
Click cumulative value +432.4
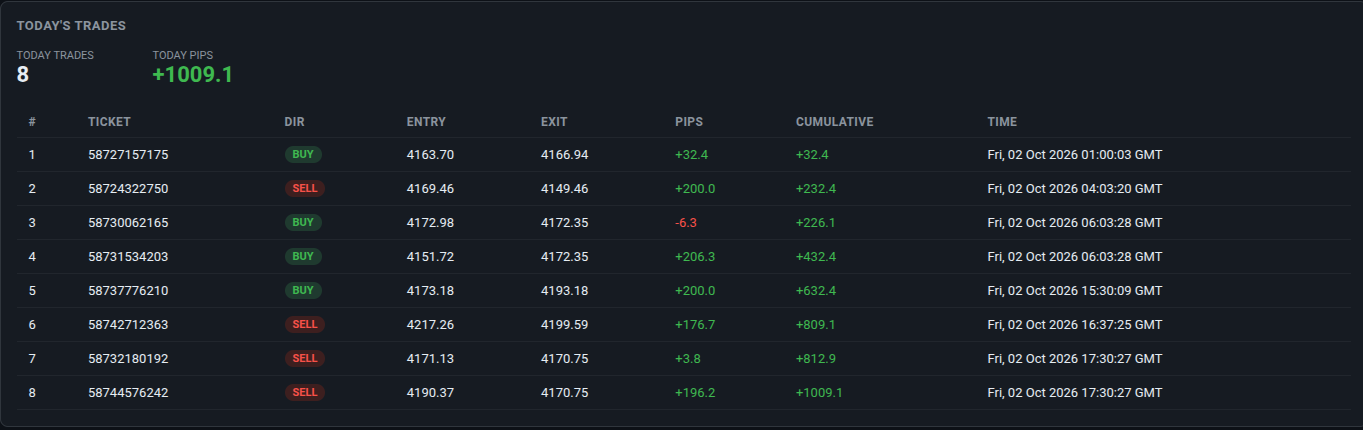point(816,257)
